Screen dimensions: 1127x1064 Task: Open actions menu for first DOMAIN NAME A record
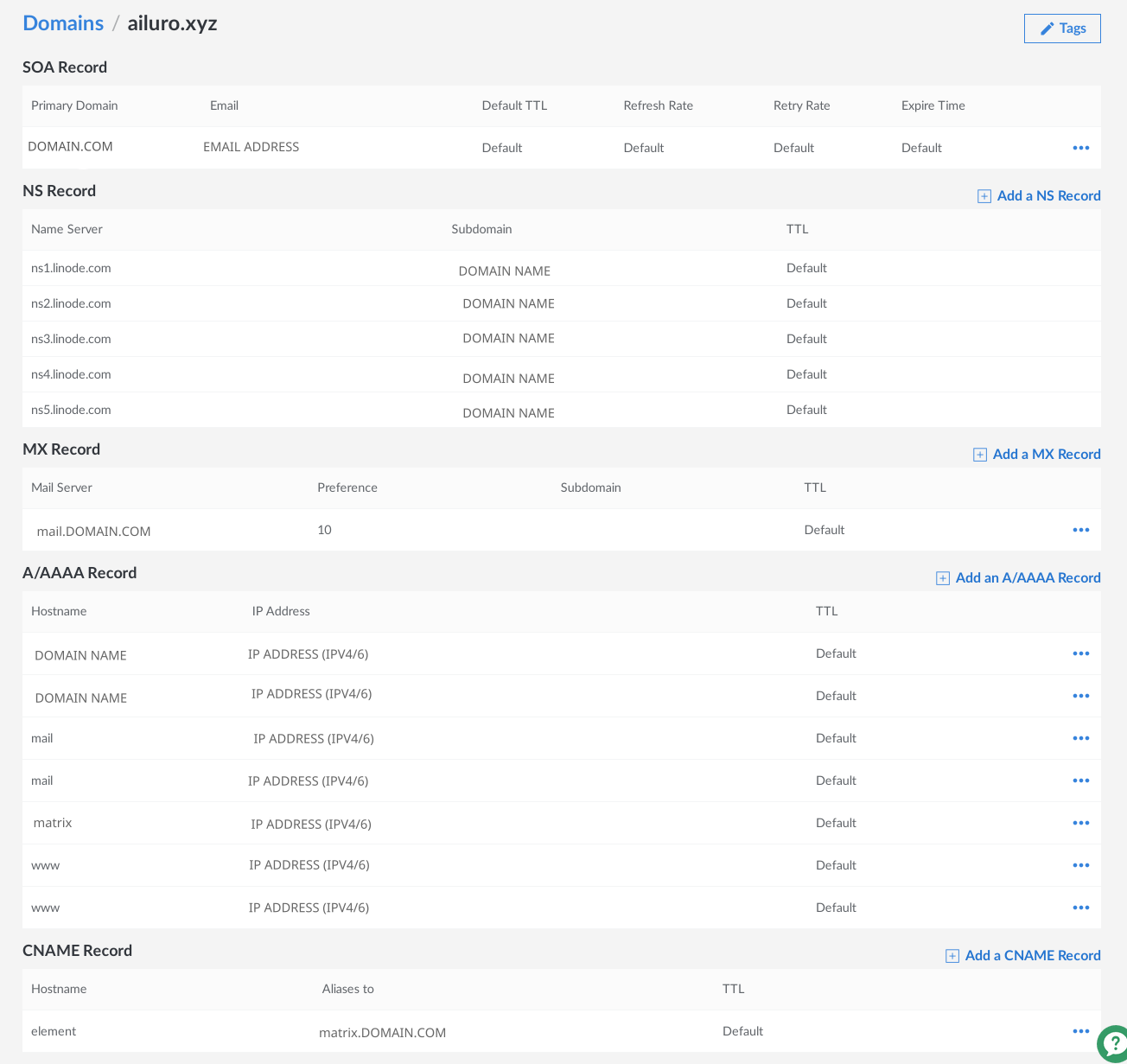[x=1080, y=653]
